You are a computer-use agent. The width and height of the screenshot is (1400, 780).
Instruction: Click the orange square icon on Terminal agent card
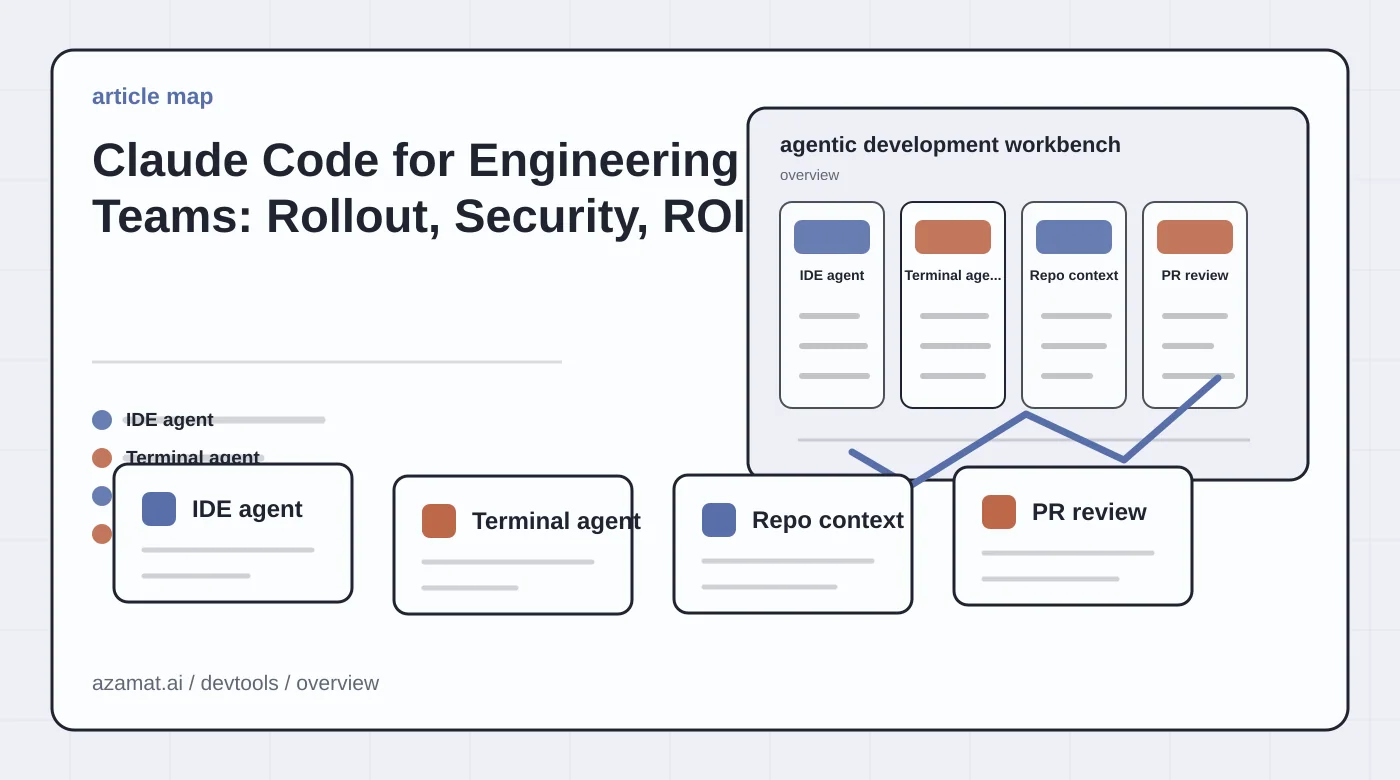coord(439,521)
